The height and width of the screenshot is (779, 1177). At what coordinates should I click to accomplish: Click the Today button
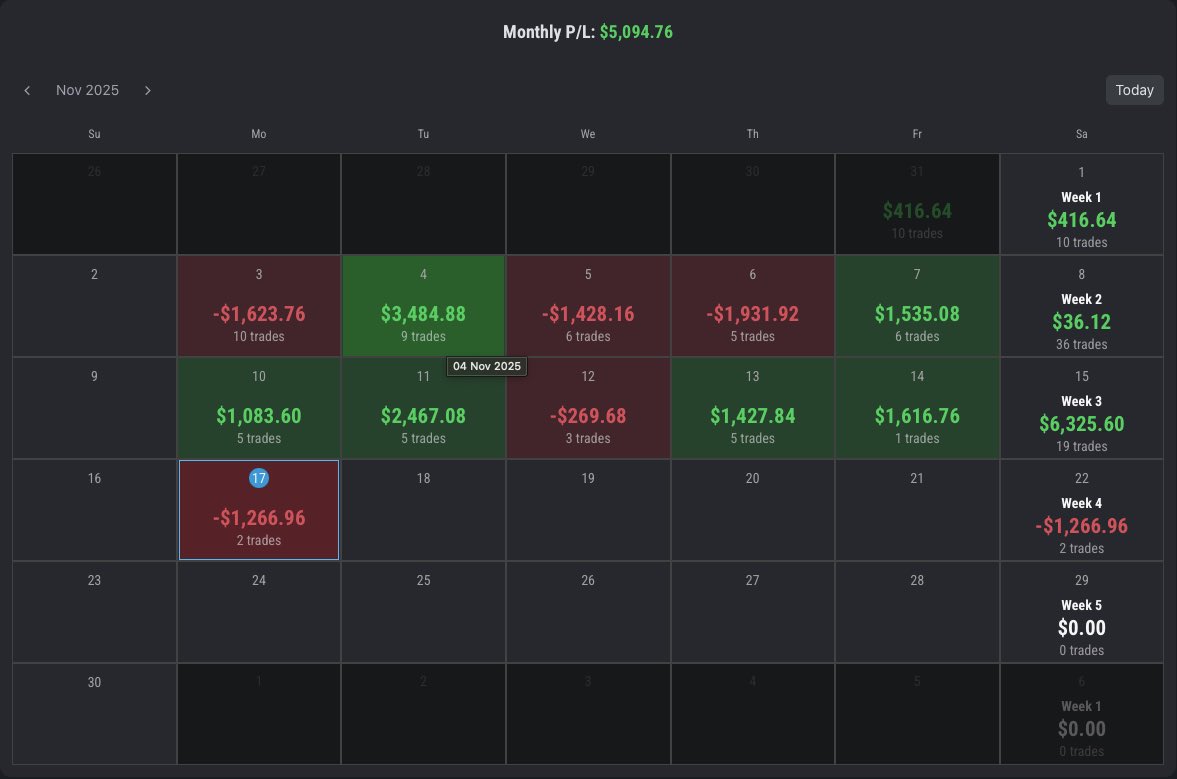(1134, 90)
